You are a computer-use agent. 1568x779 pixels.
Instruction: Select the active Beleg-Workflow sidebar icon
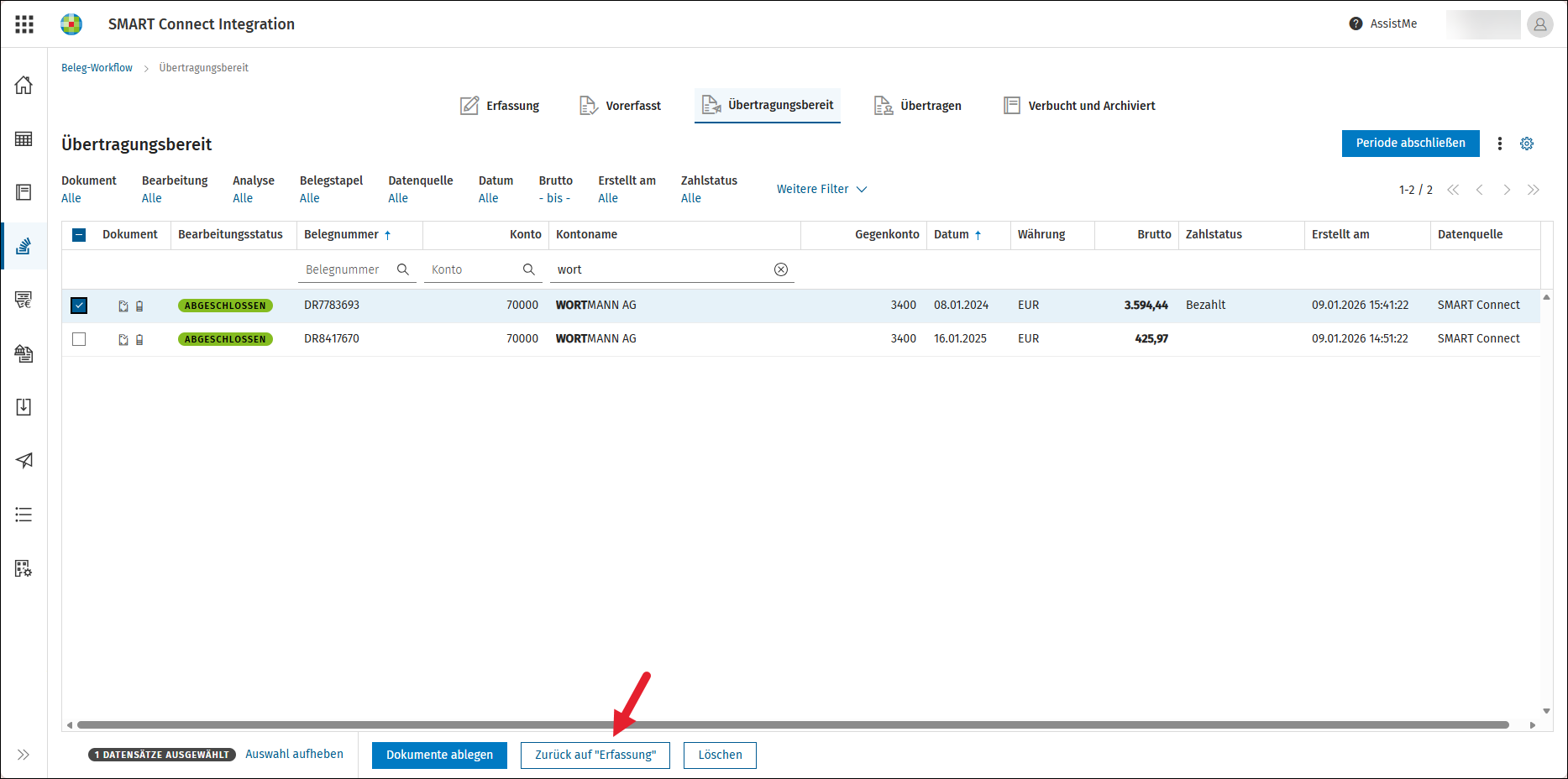tap(24, 246)
